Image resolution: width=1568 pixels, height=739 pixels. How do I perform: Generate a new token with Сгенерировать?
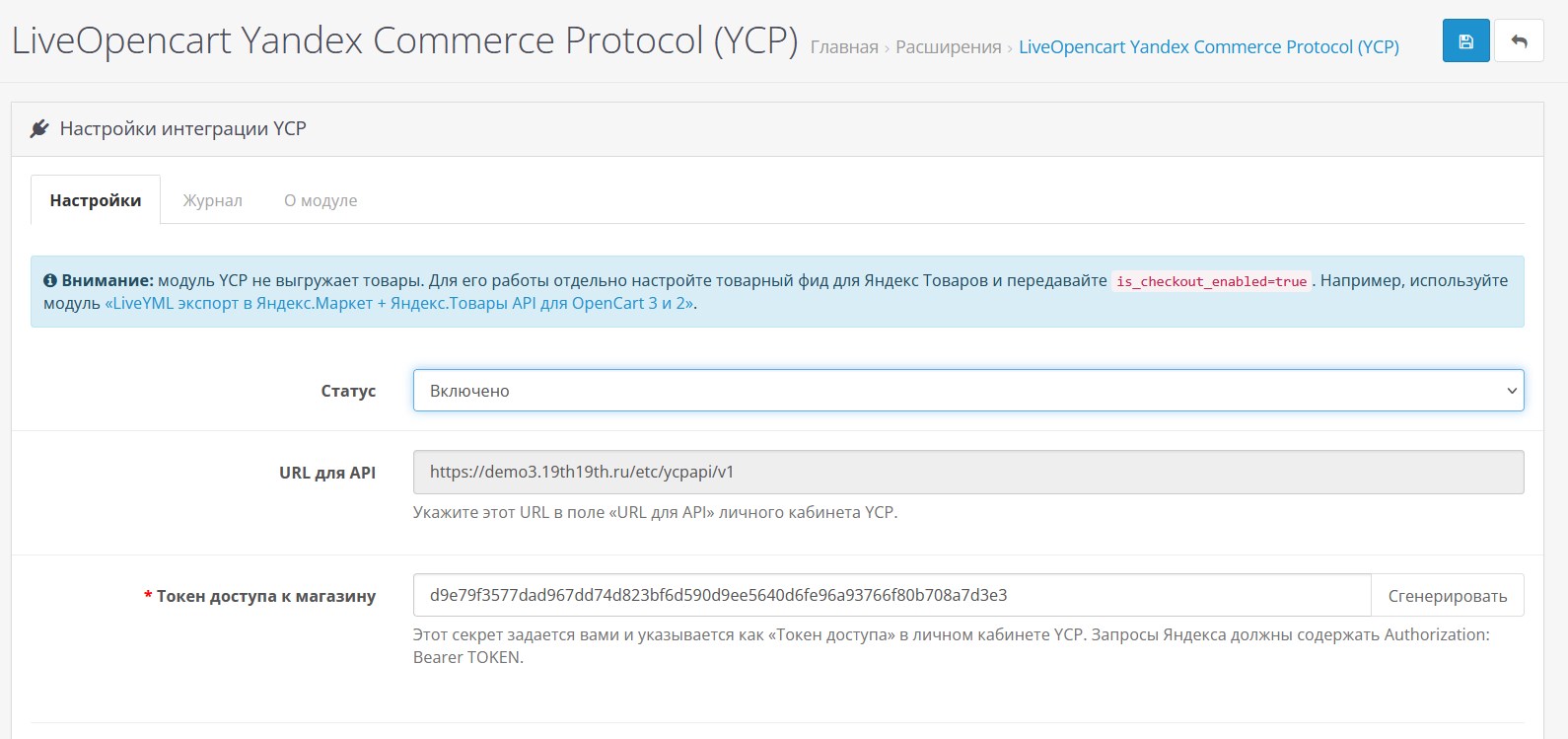coord(1448,596)
